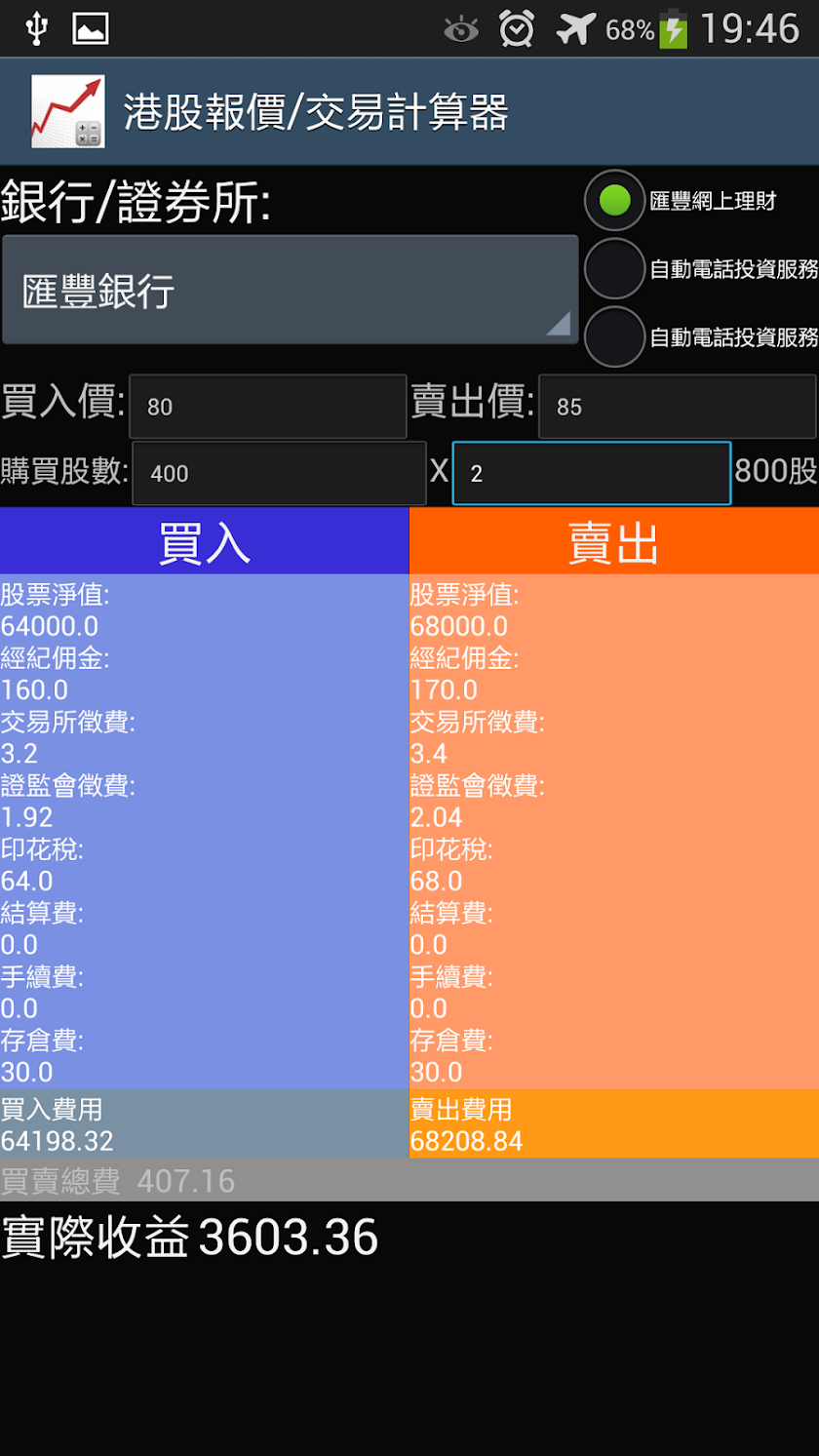Image resolution: width=819 pixels, height=1456 pixels.
Task: Open the 匯豐銀行 bank dropdown
Action: (x=291, y=291)
